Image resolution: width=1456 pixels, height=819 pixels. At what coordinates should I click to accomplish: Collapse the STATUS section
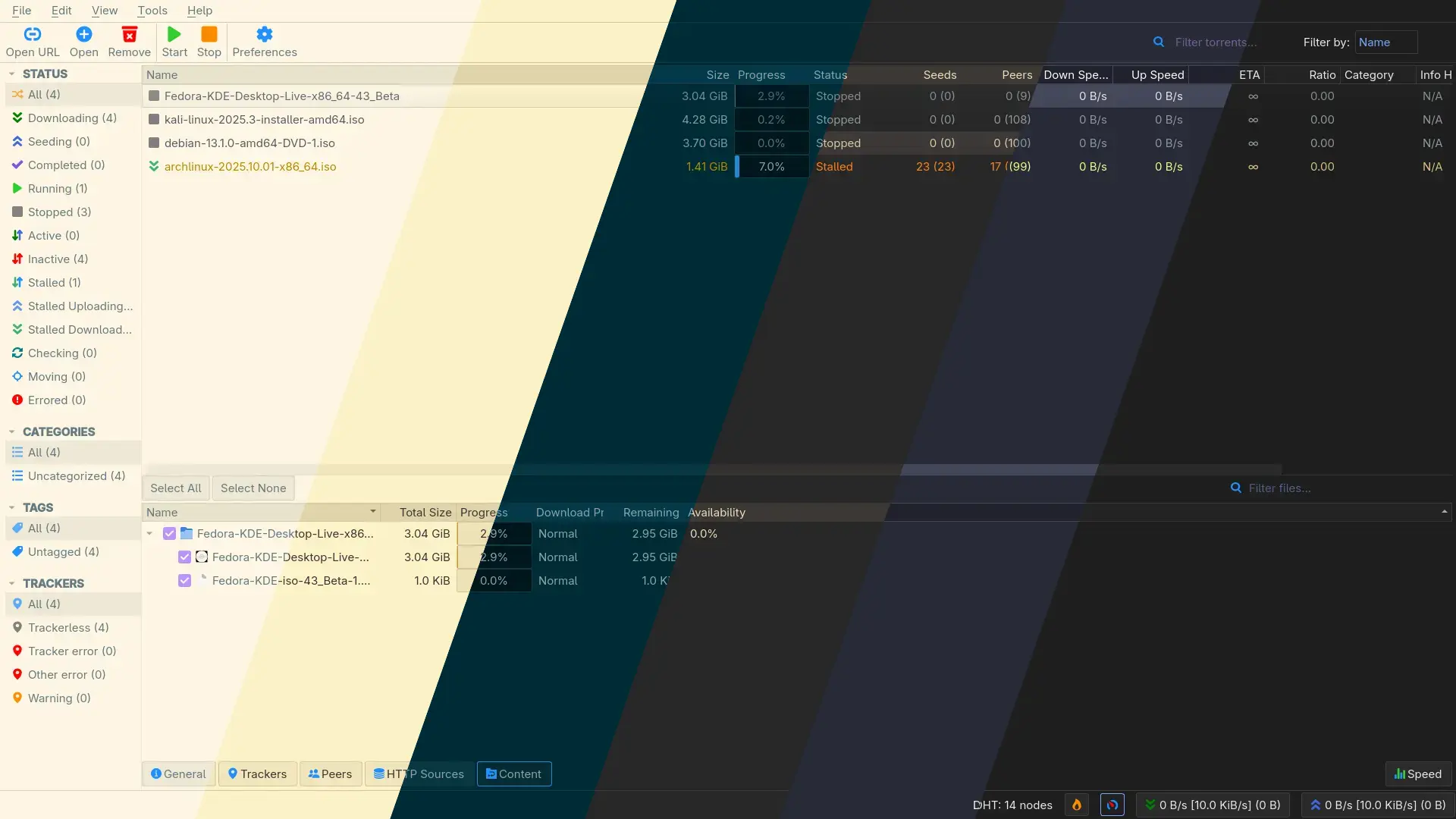[11, 74]
